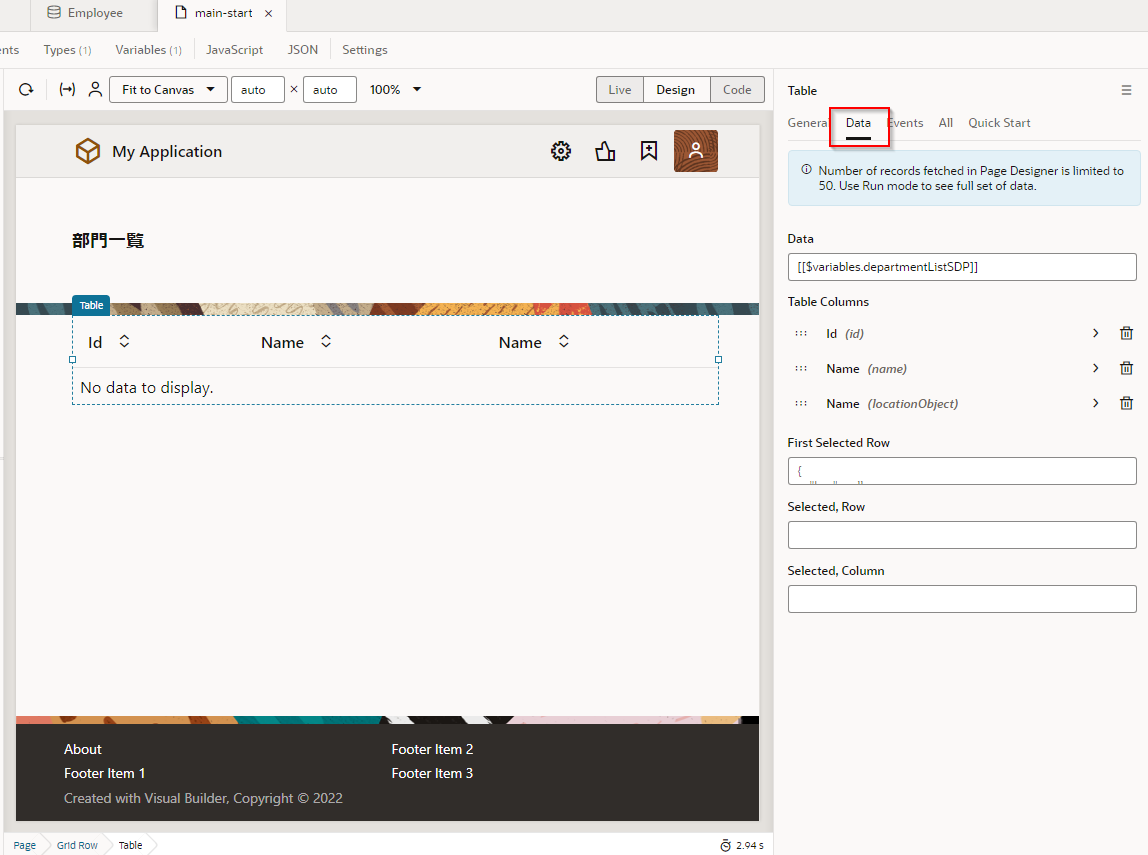The image size is (1148, 855).
Task: Delete the locationObject column with trash icon
Action: 1126,404
